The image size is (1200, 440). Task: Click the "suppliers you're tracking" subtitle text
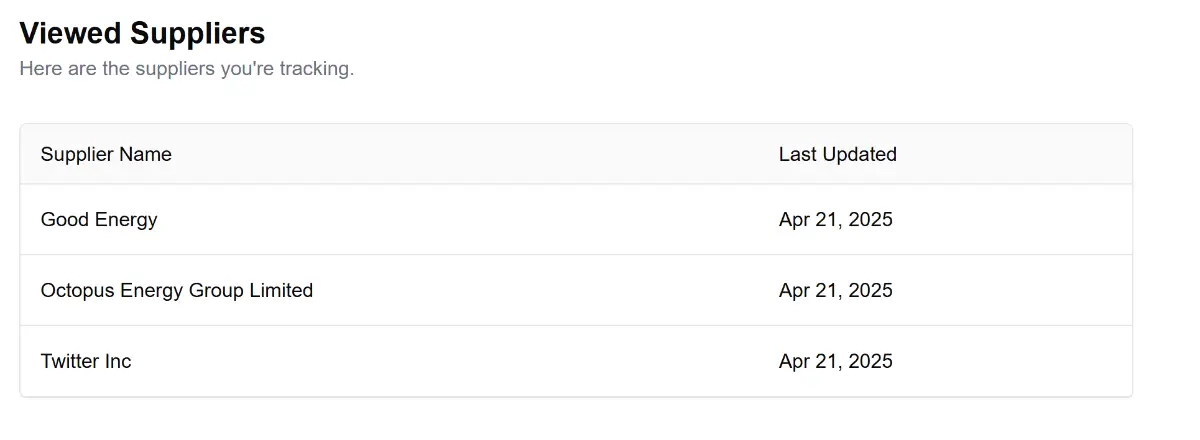click(186, 69)
